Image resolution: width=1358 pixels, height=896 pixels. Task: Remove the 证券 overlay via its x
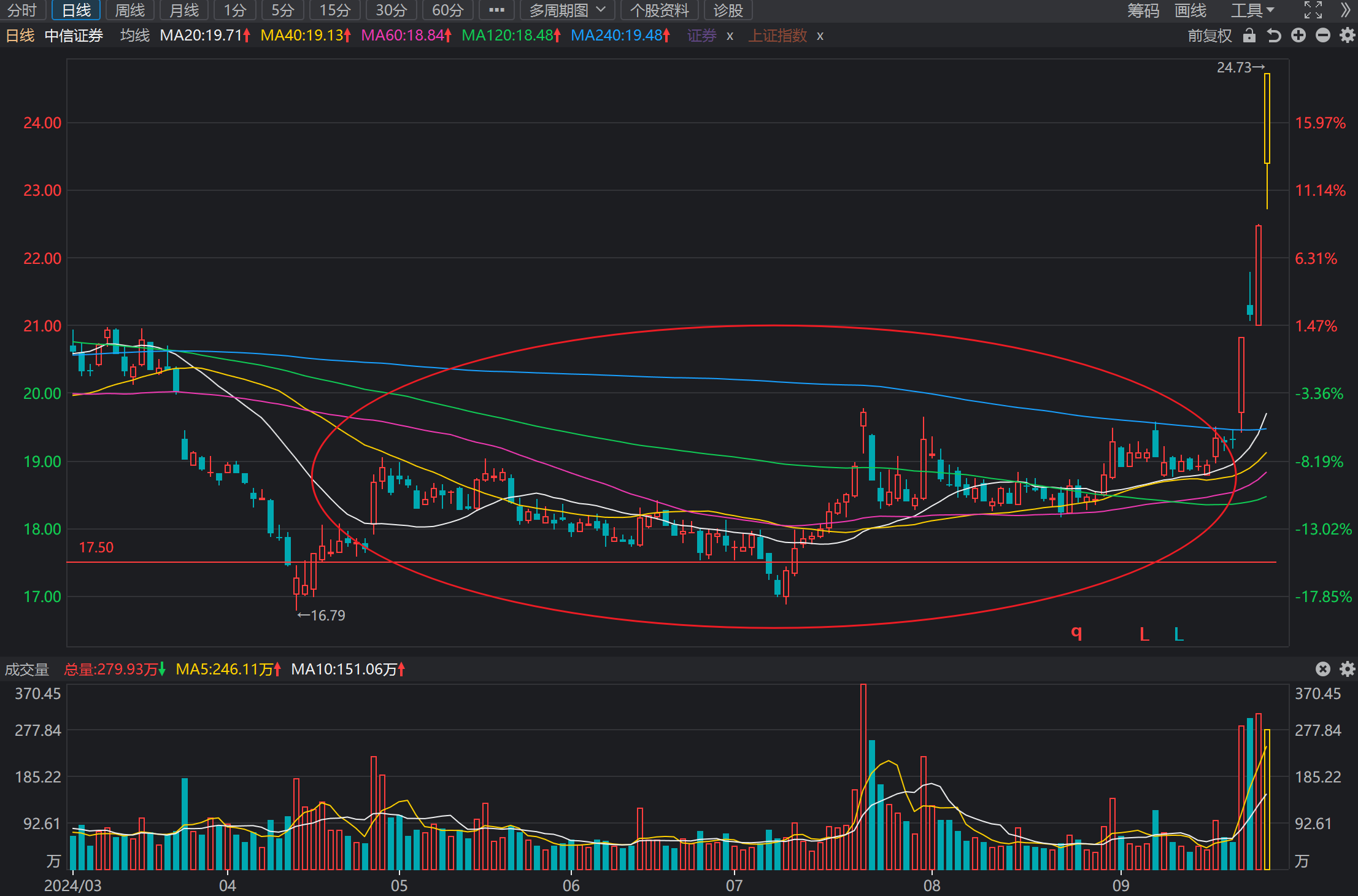tap(730, 36)
